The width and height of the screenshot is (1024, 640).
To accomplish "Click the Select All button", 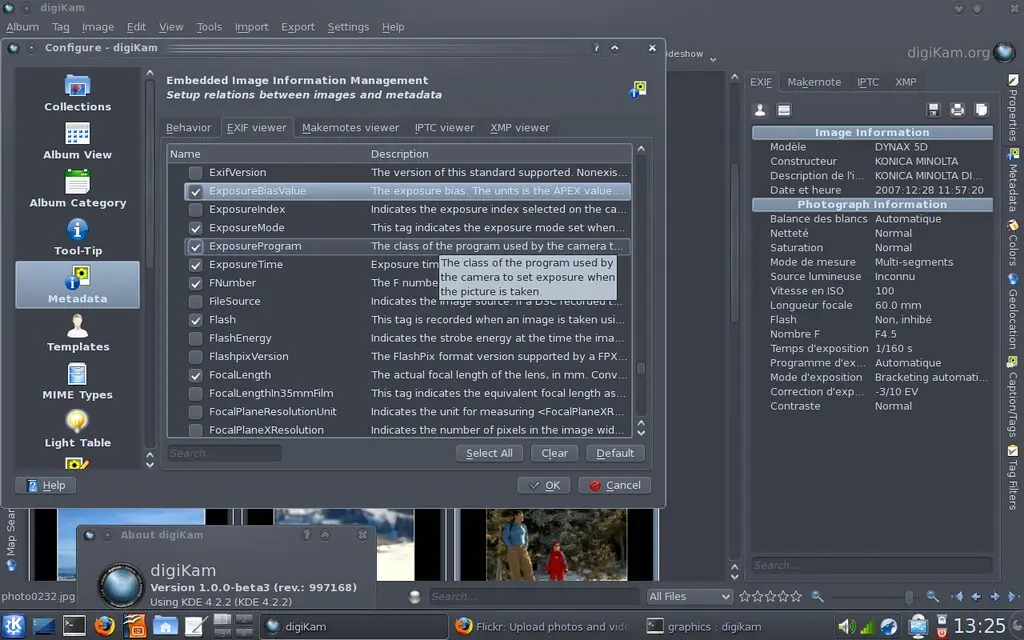I will click(489, 453).
